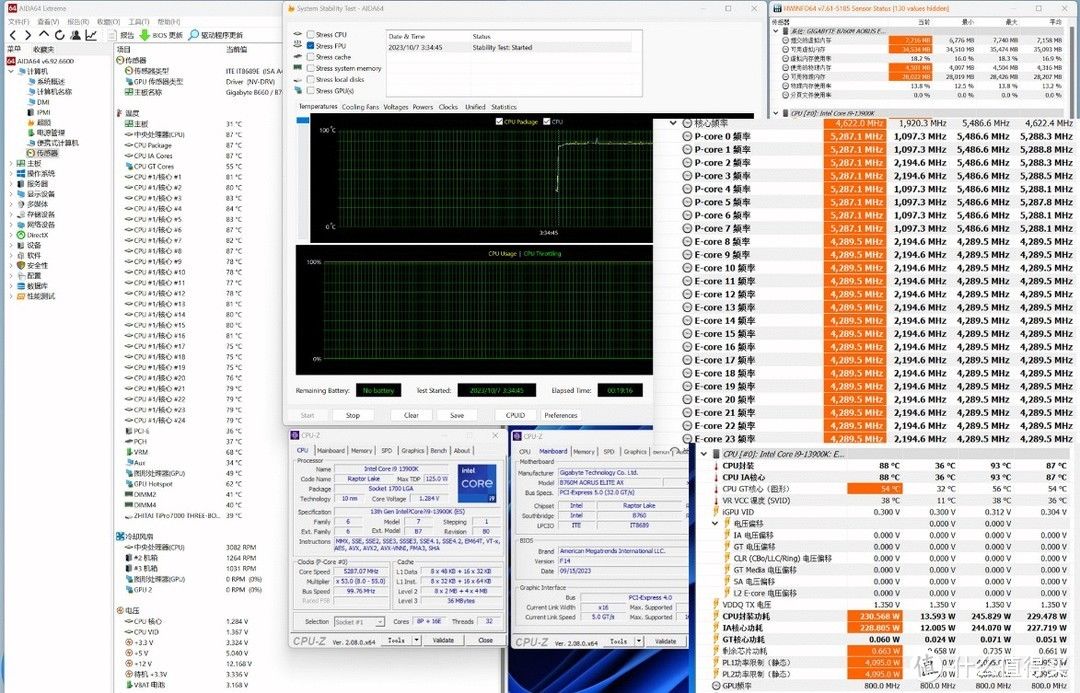Expand the 性能测试 tree node

coord(11,296)
